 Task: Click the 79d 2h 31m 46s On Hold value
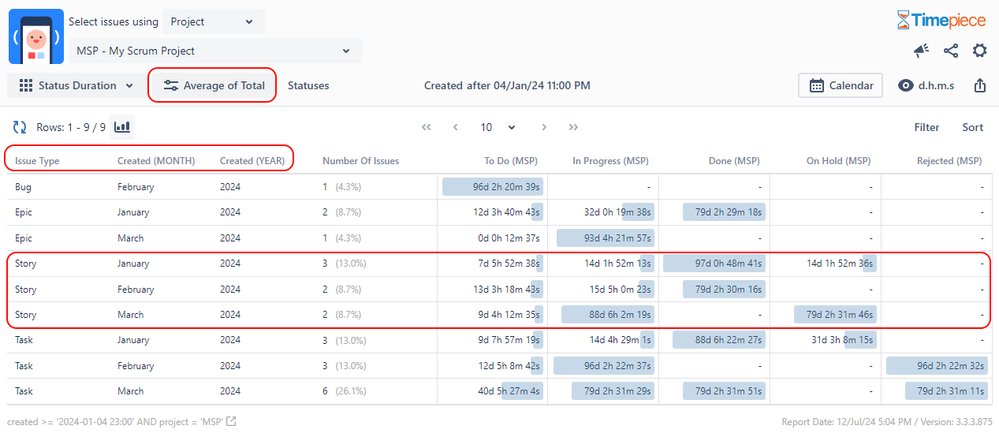pos(835,314)
